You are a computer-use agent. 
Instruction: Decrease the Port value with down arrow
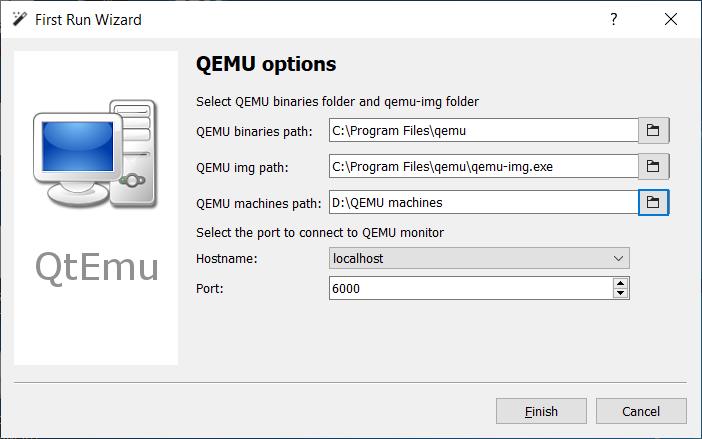(621, 293)
